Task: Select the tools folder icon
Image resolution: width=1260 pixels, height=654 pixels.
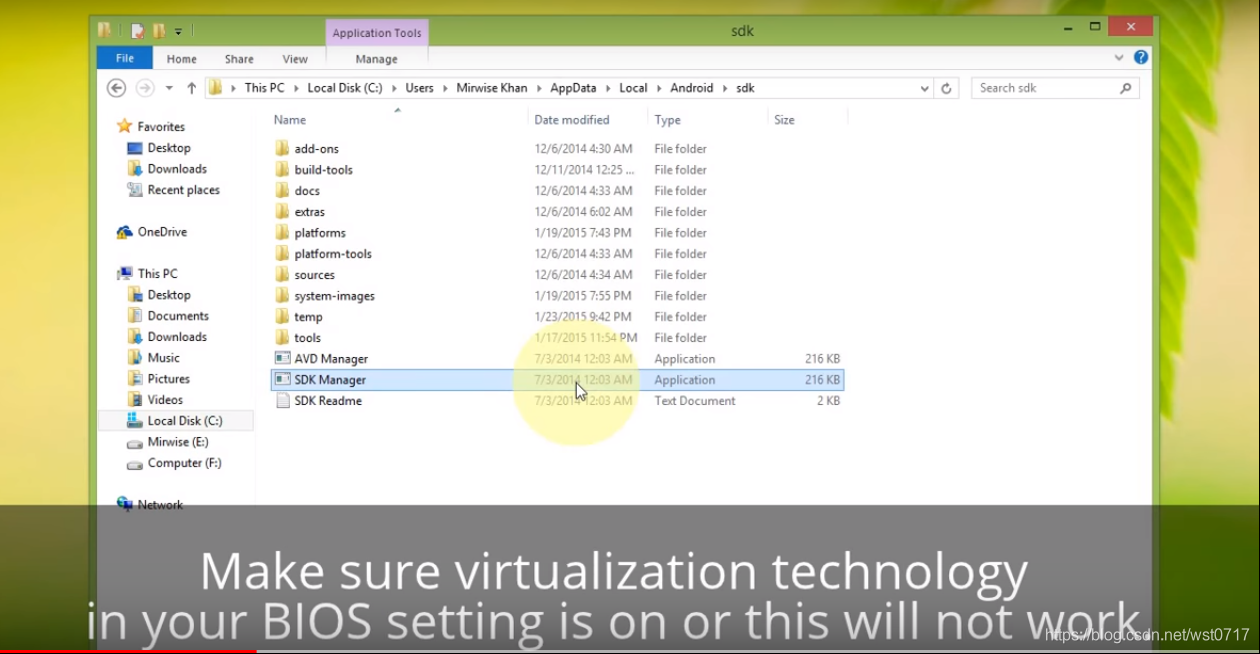Action: pyautogui.click(x=282, y=338)
